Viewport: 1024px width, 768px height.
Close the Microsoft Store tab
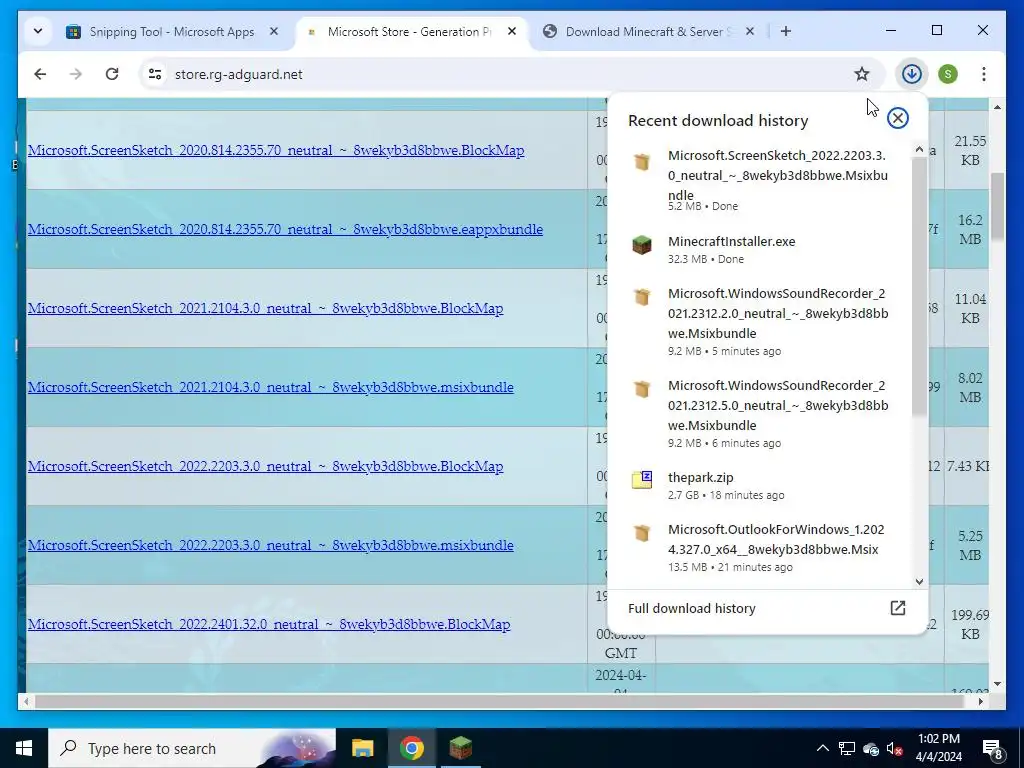click(512, 31)
